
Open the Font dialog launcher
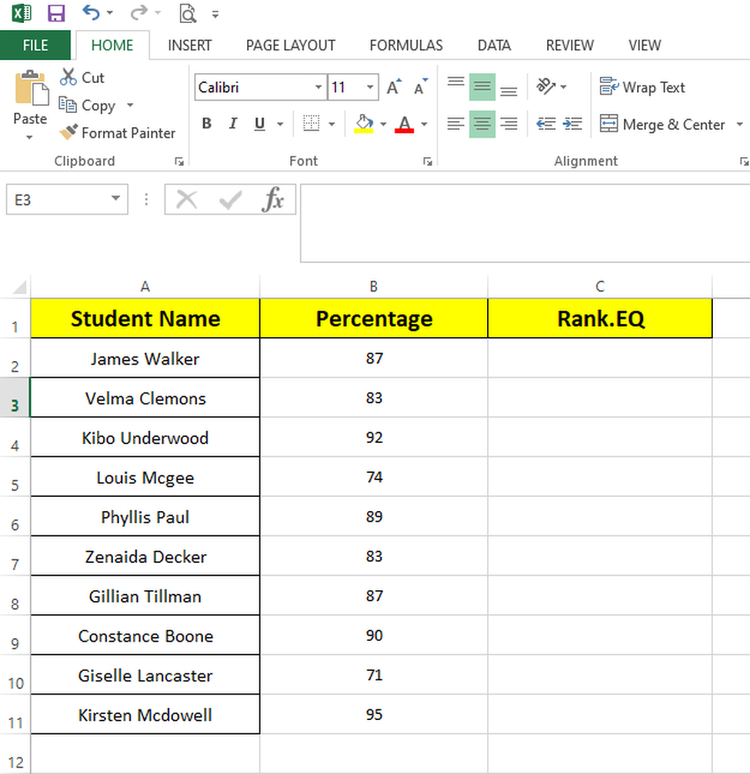(428, 161)
